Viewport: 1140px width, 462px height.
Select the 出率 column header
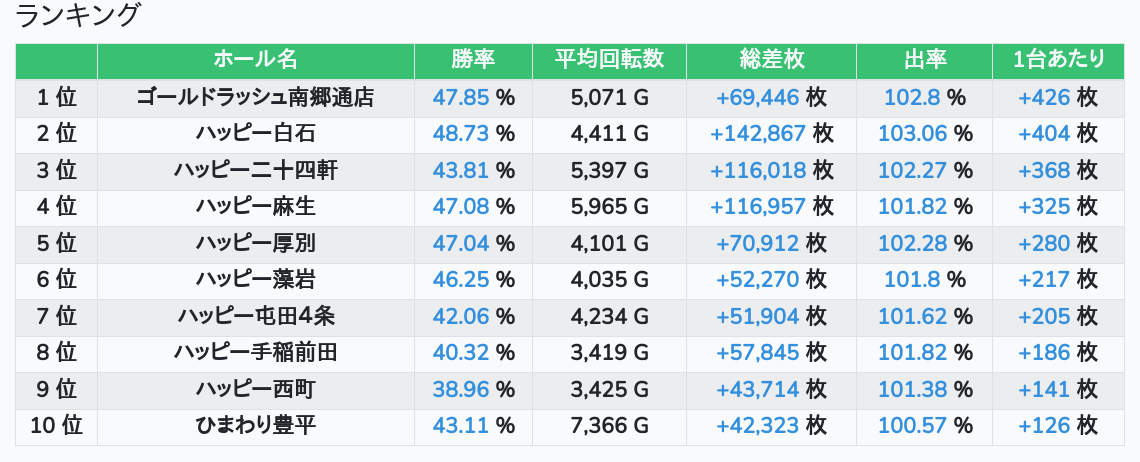point(925,61)
